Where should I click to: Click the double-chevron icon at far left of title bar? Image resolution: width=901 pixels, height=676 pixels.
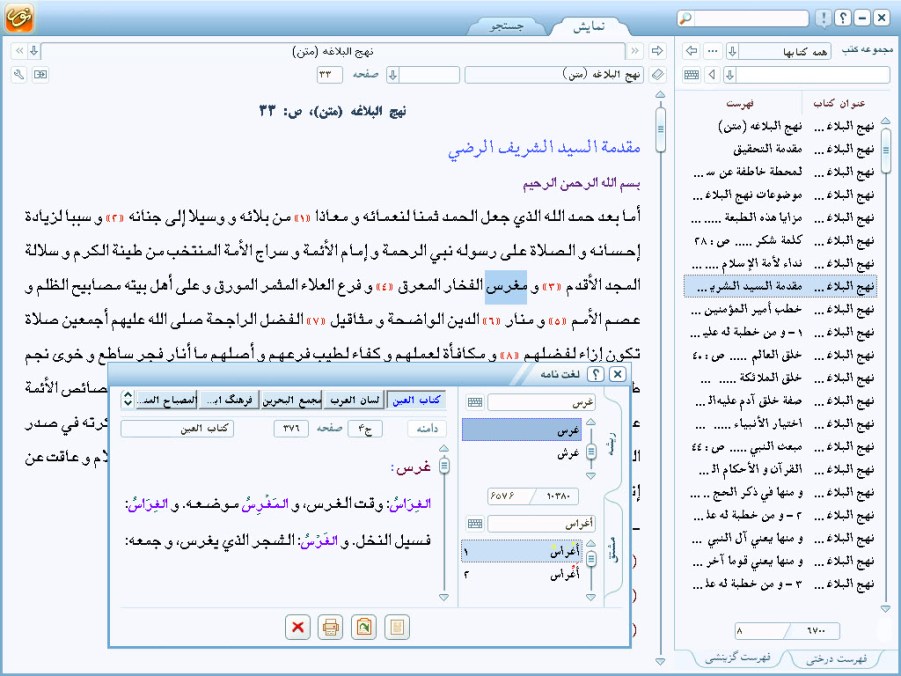point(19,51)
